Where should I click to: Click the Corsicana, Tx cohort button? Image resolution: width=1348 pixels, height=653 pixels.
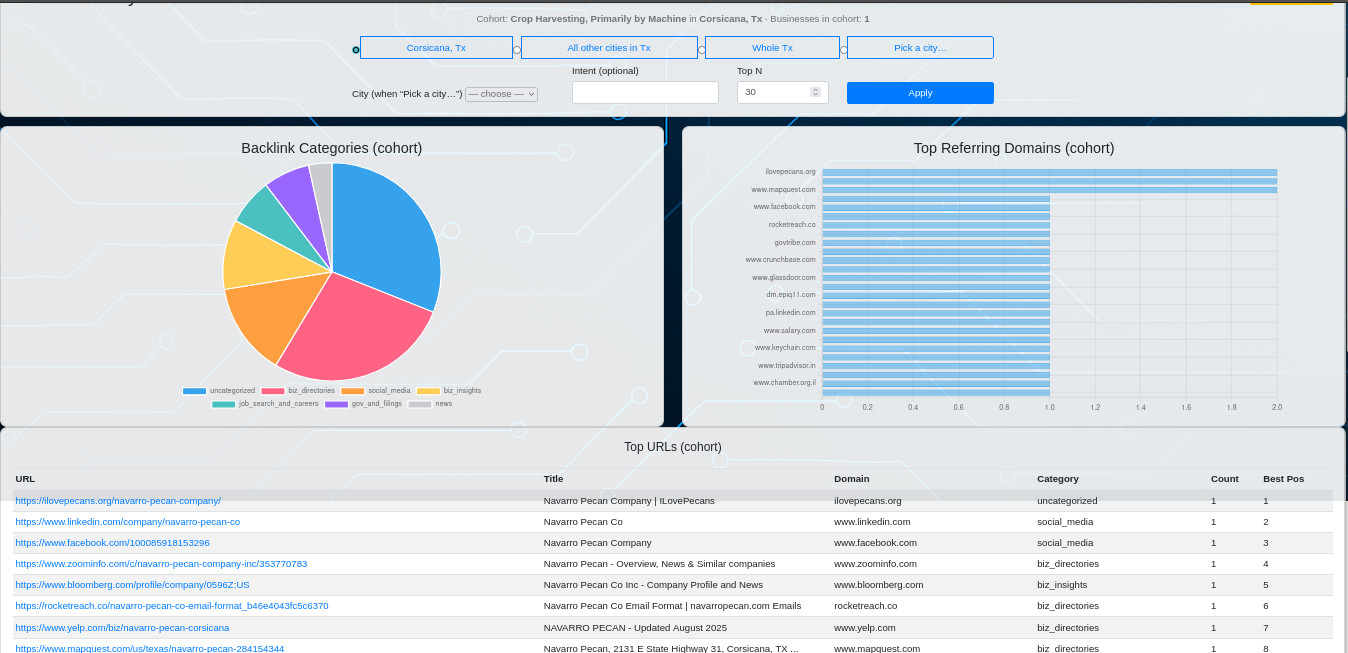(436, 47)
